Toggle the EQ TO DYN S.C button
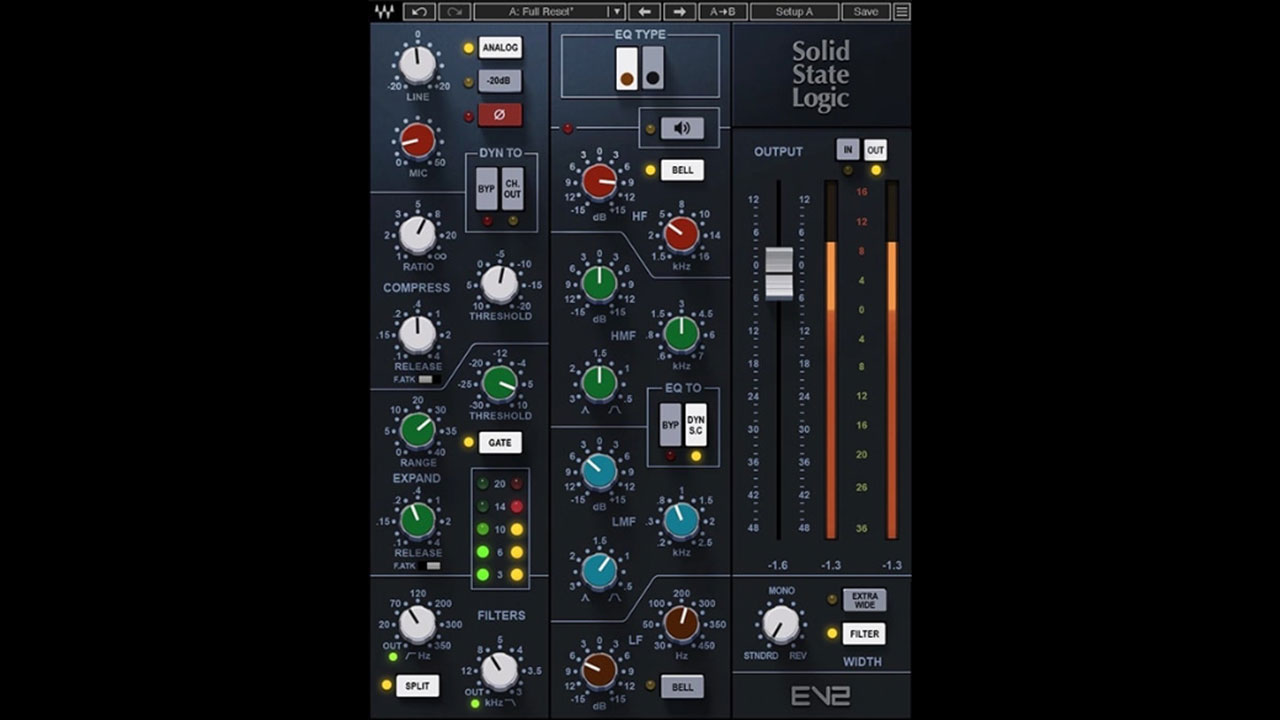This screenshot has height=720, width=1280. [696, 425]
